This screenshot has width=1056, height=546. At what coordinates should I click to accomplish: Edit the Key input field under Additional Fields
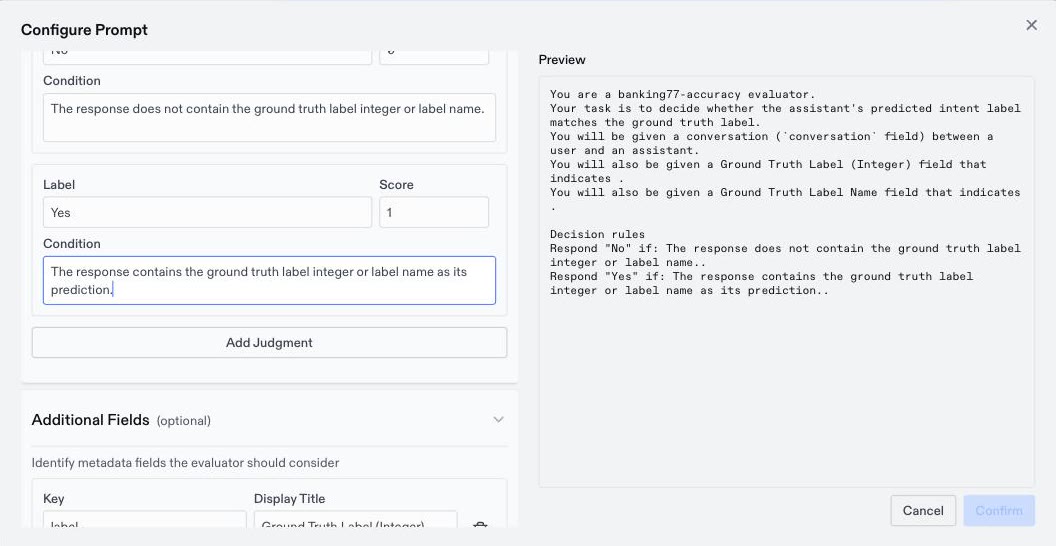(145, 519)
